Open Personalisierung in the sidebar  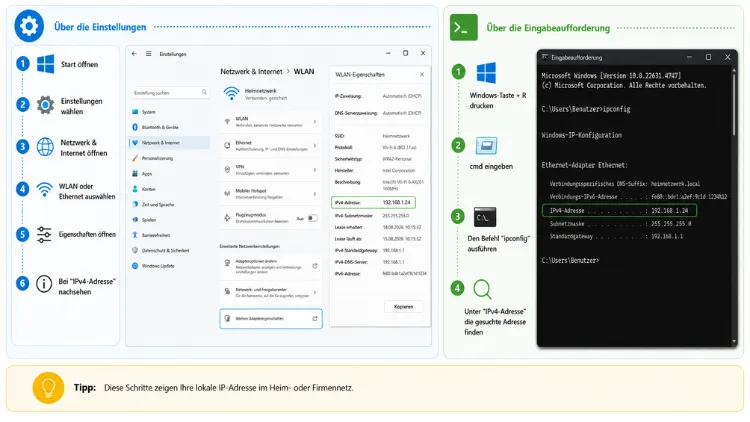[x=170, y=158]
